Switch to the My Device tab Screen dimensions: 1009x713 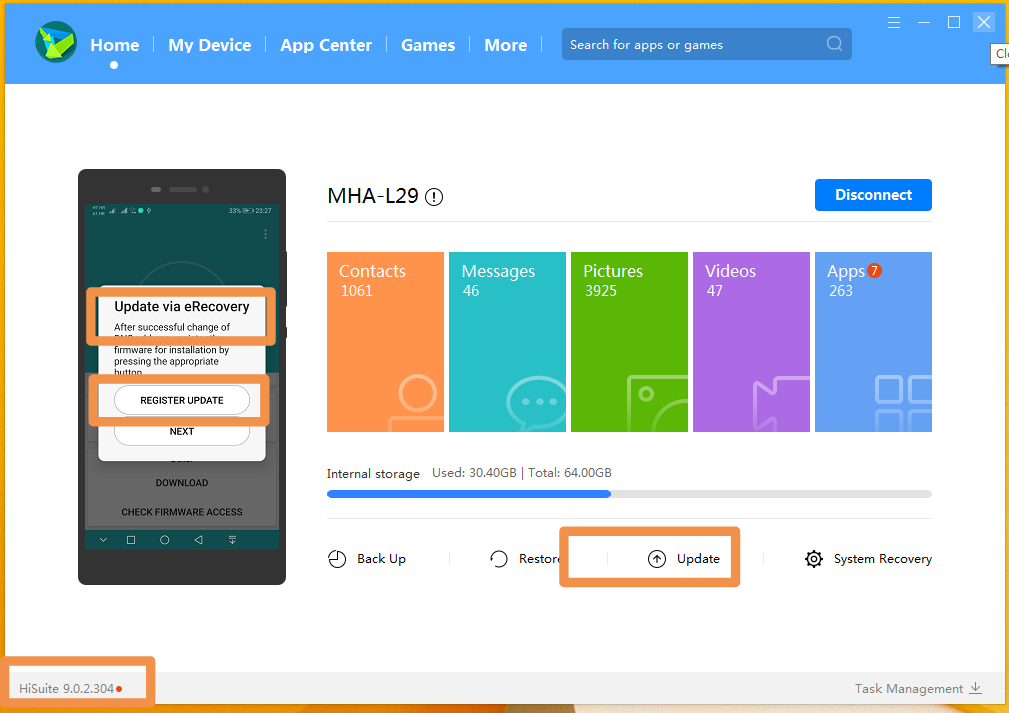coord(210,45)
